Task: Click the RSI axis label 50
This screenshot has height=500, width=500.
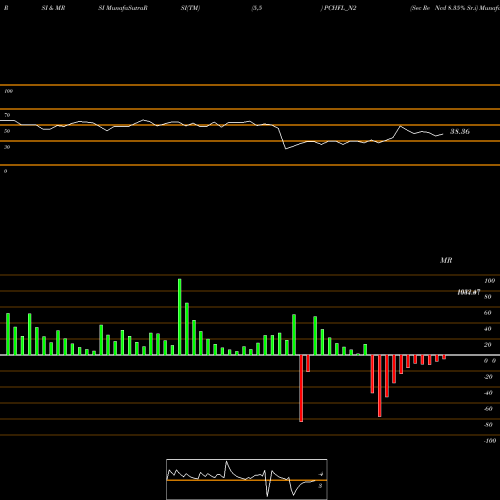Action: coord(7,131)
